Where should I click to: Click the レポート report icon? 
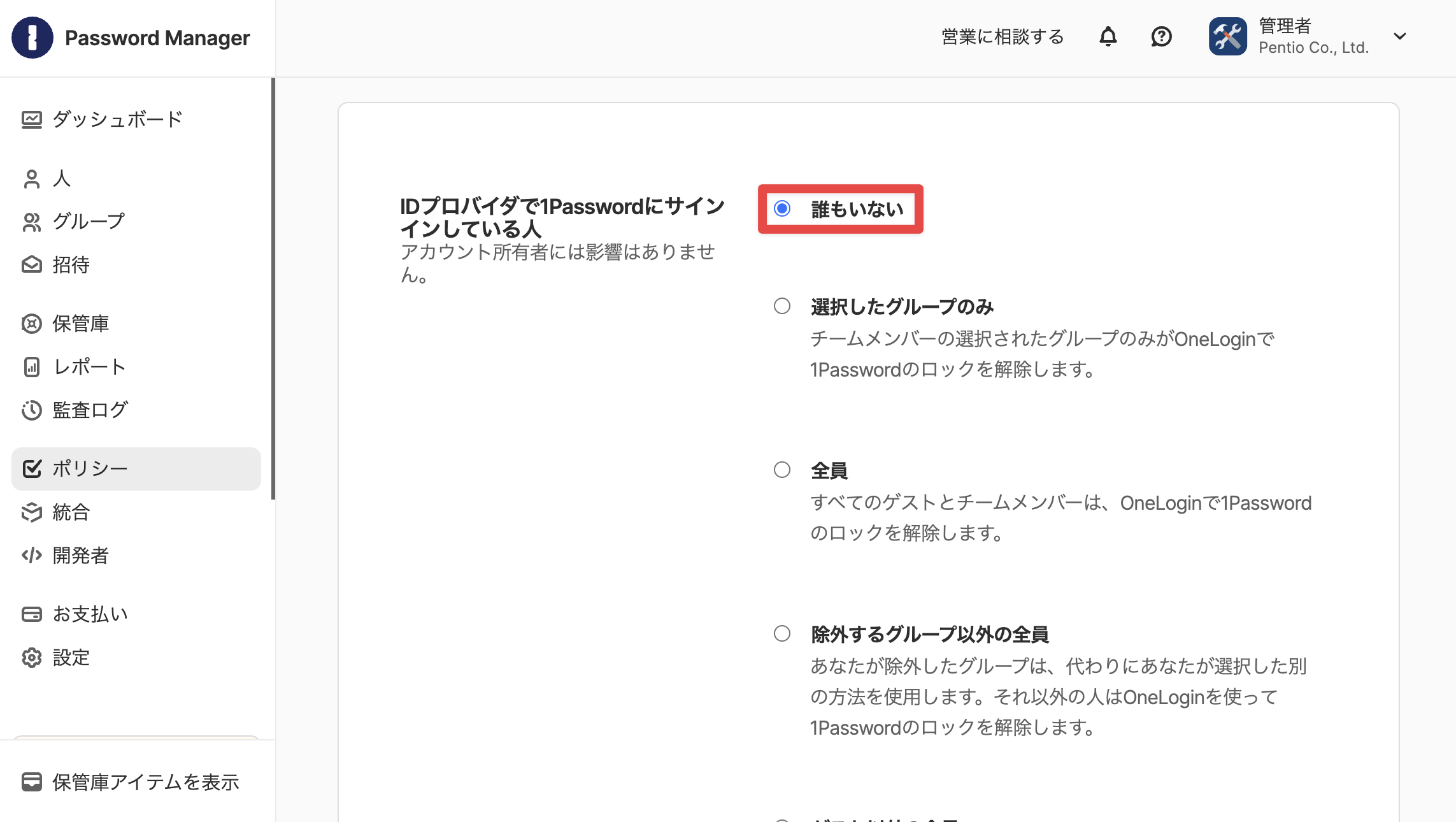pyautogui.click(x=32, y=367)
